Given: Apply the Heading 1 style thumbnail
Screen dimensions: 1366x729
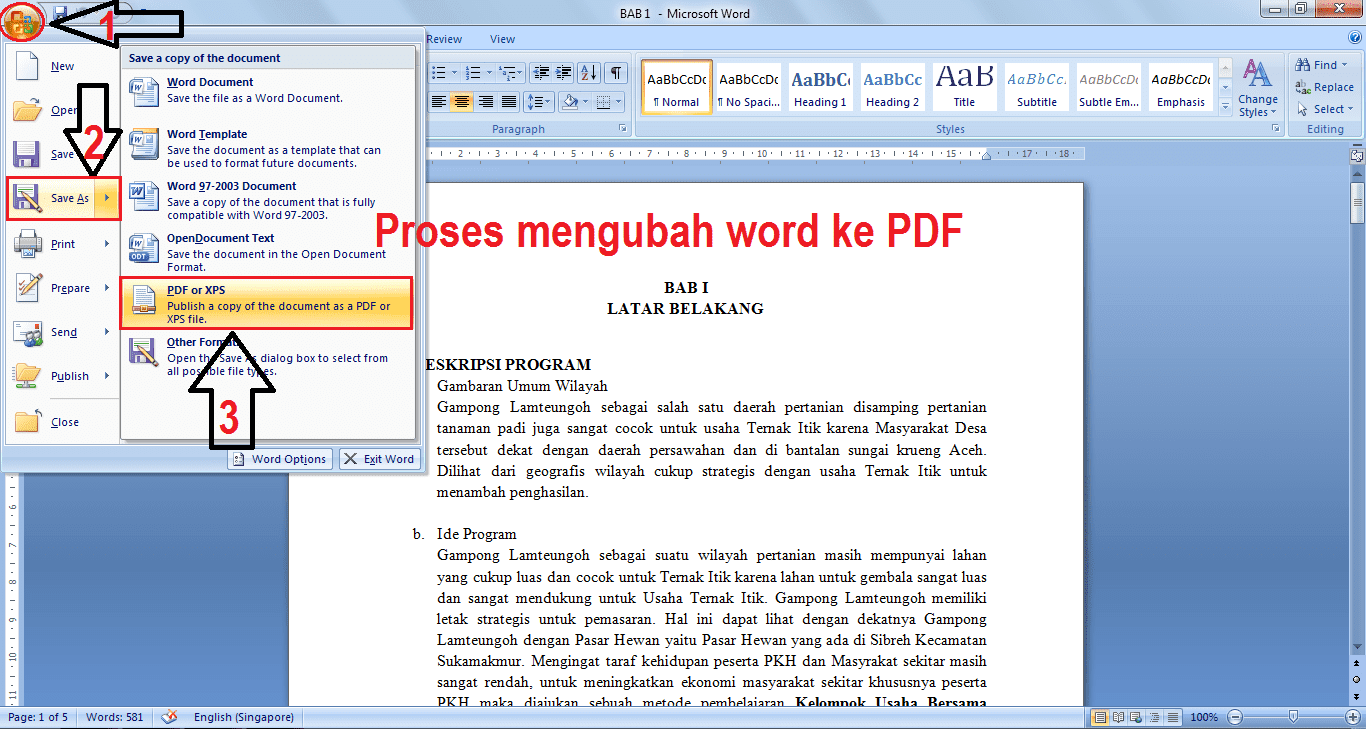Looking at the screenshot, I should point(820,87).
